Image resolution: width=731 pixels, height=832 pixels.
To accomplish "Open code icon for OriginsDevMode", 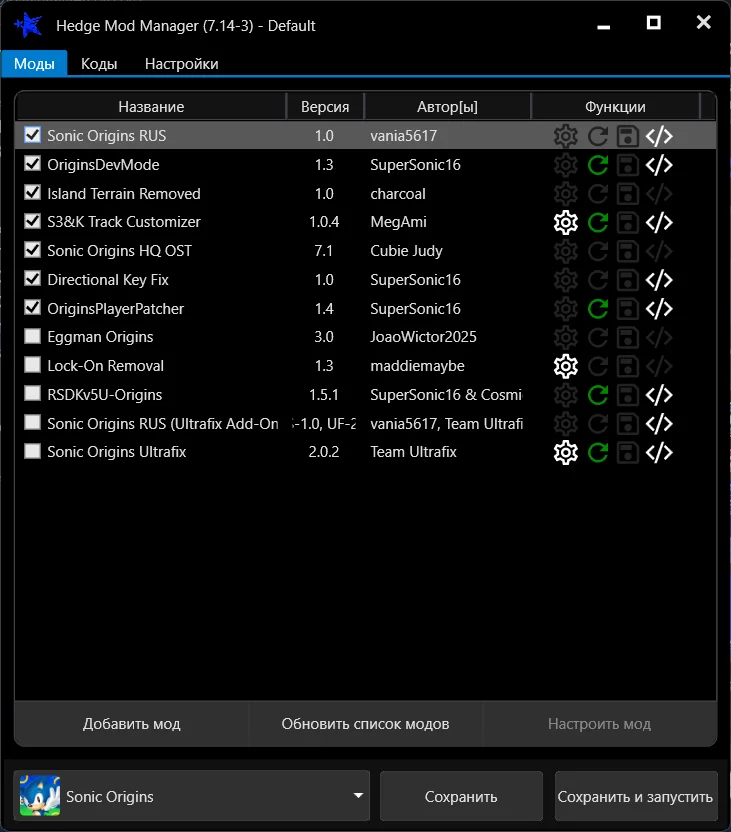I will click(x=659, y=165).
